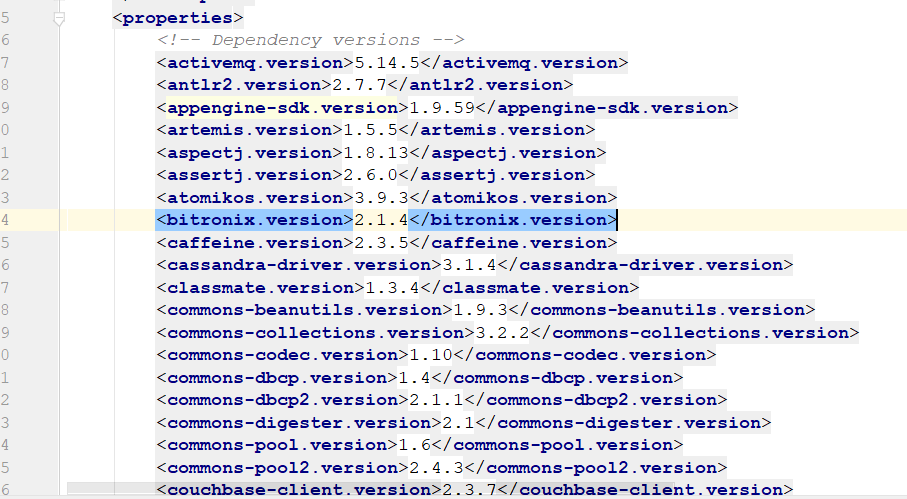This screenshot has height=499, width=907.
Task: Click the opening appengine-sdk.version tag
Action: pyautogui.click(x=282, y=108)
